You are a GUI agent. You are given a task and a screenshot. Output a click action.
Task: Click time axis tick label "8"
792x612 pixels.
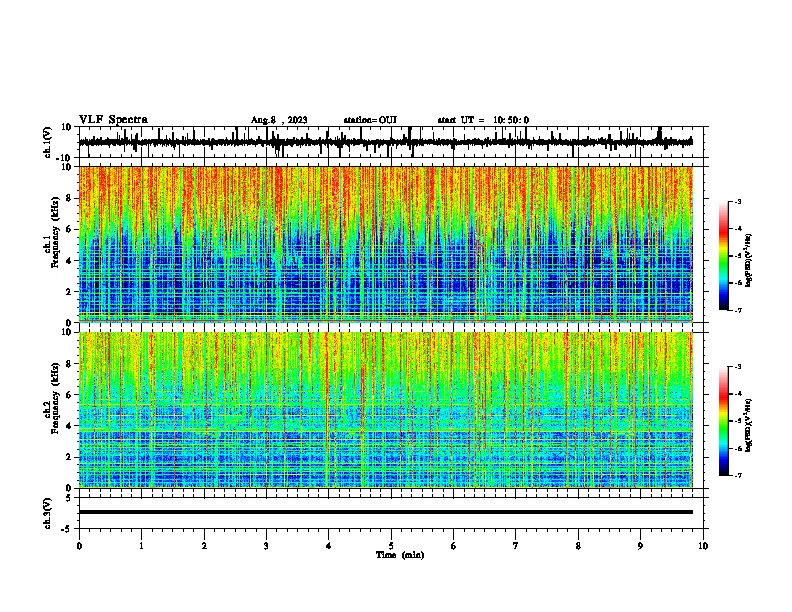[x=578, y=546]
